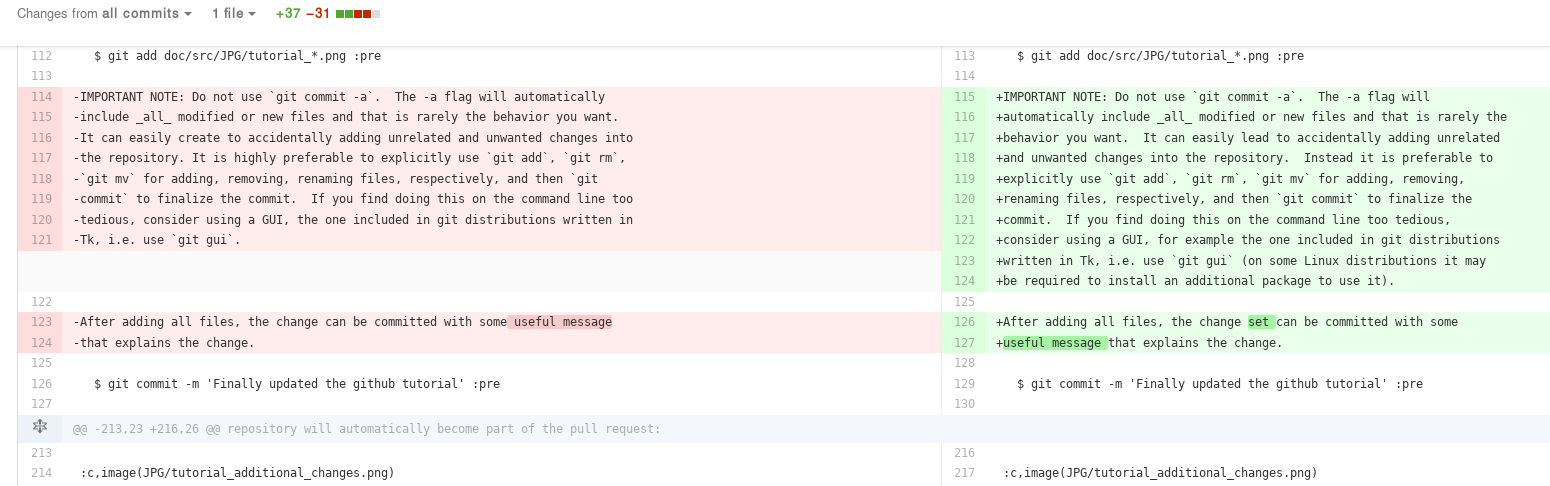Click the +37 additions count
The image size is (1550, 486).
[288, 14]
